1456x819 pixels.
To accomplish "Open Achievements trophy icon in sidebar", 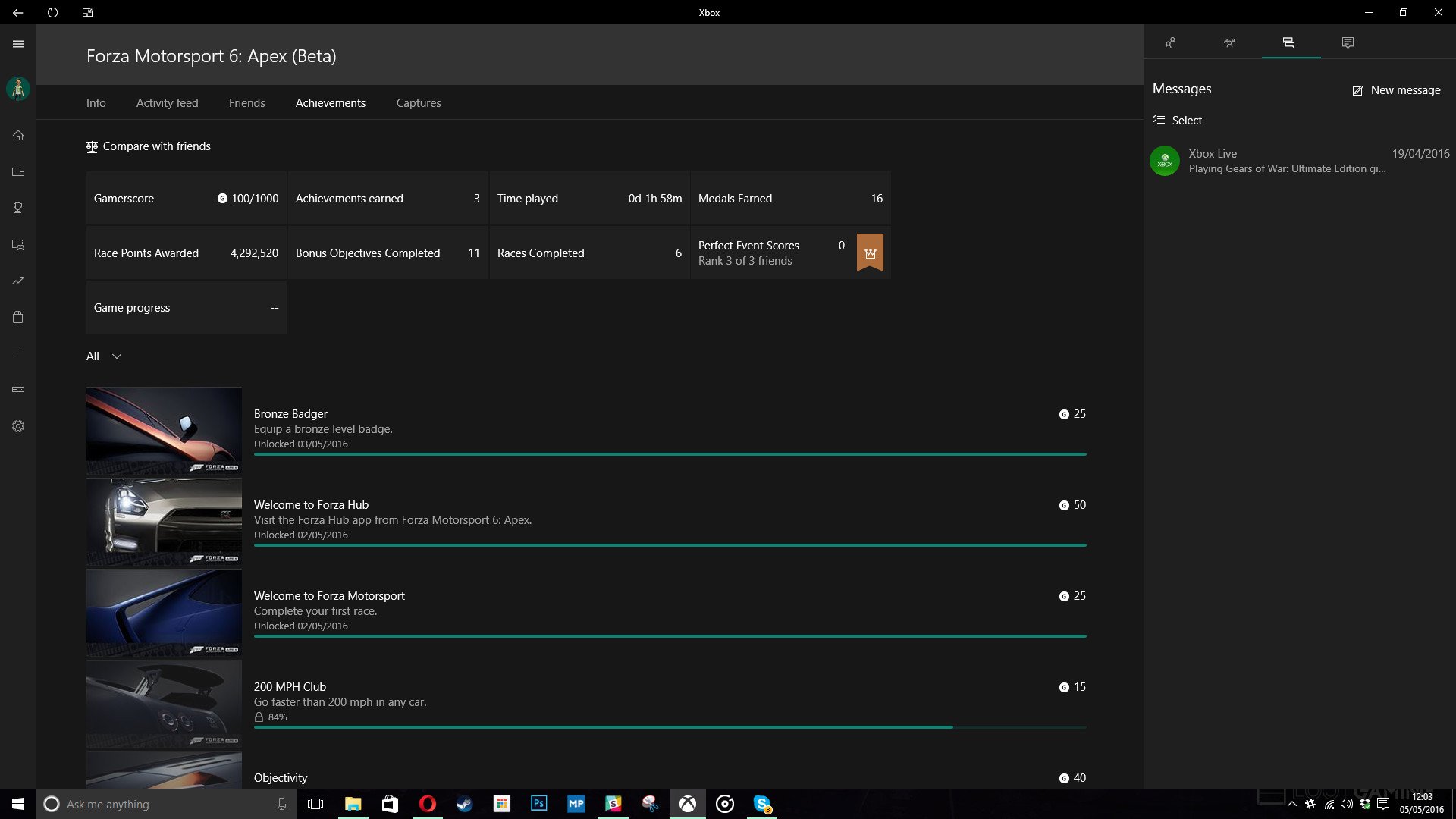I will point(18,208).
